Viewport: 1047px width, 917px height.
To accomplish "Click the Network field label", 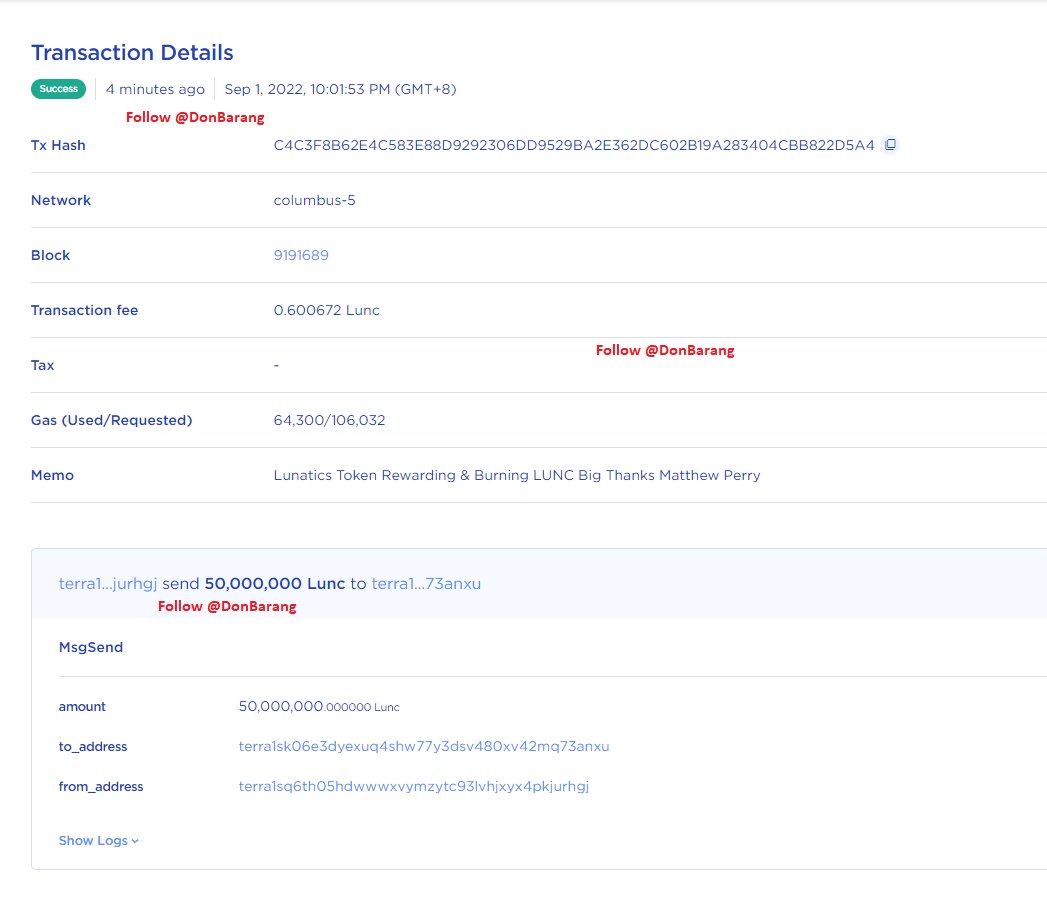I will point(61,200).
